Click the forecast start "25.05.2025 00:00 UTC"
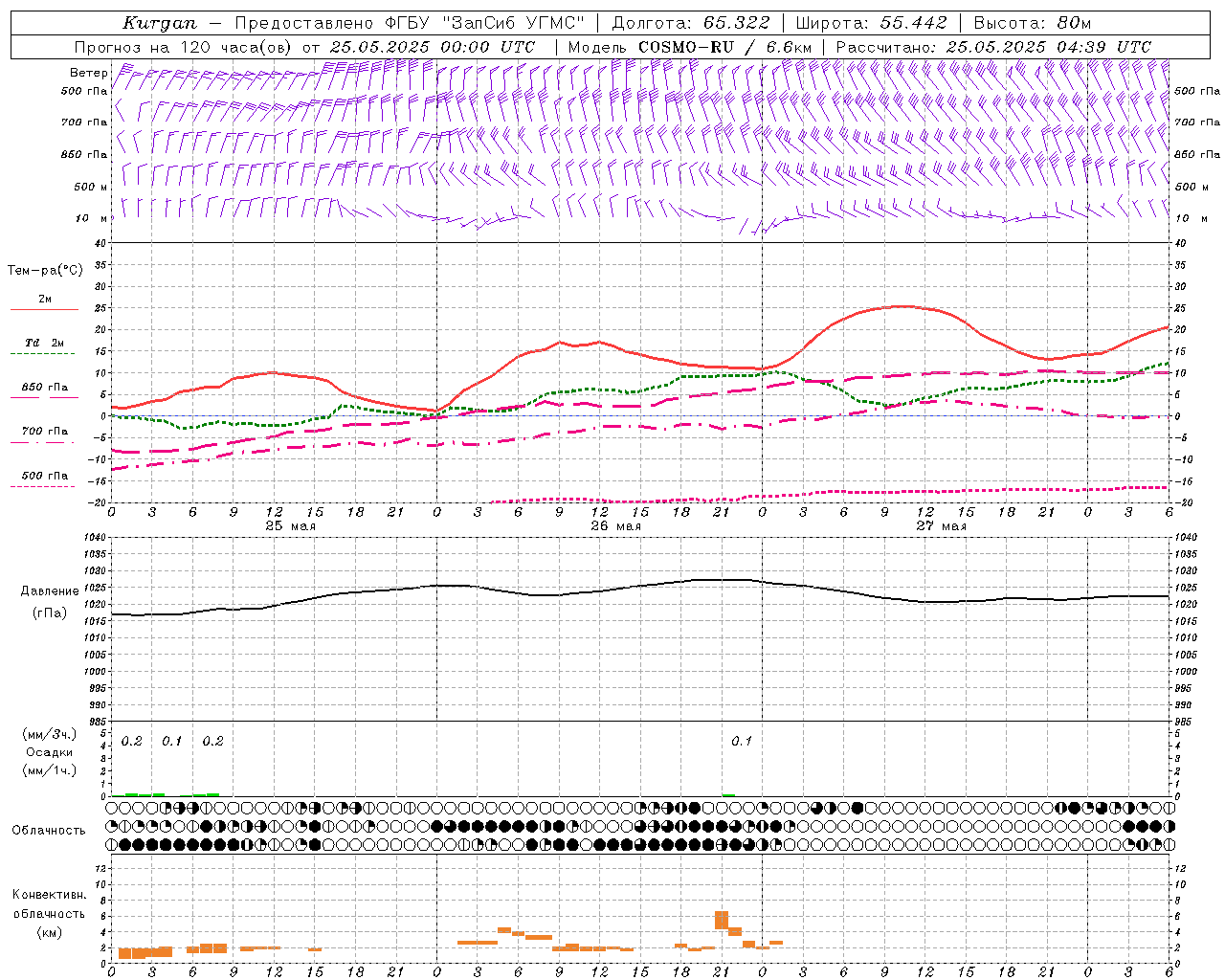 pyautogui.click(x=432, y=46)
